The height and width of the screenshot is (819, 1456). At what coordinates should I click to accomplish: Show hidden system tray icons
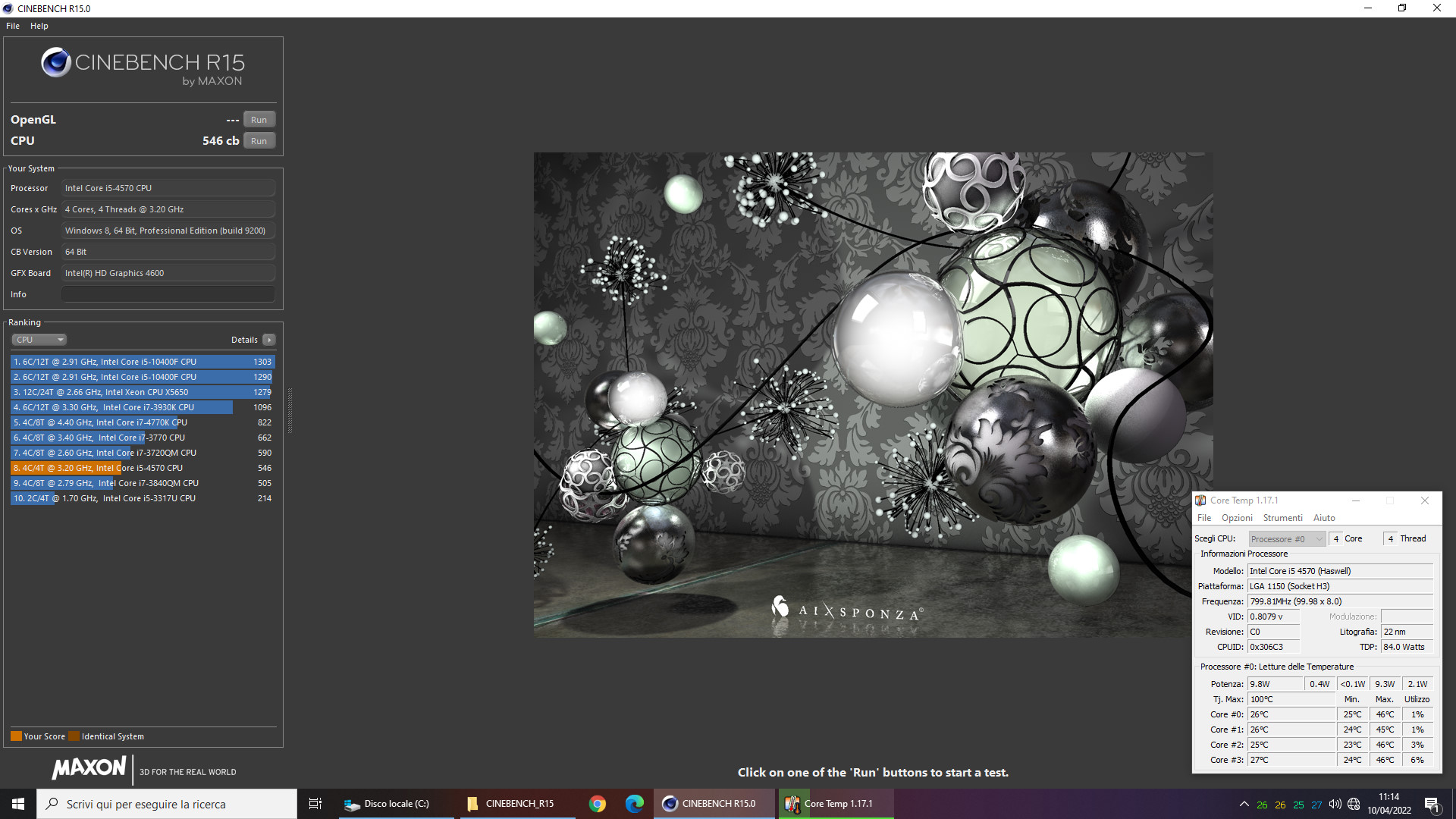coord(1244,804)
